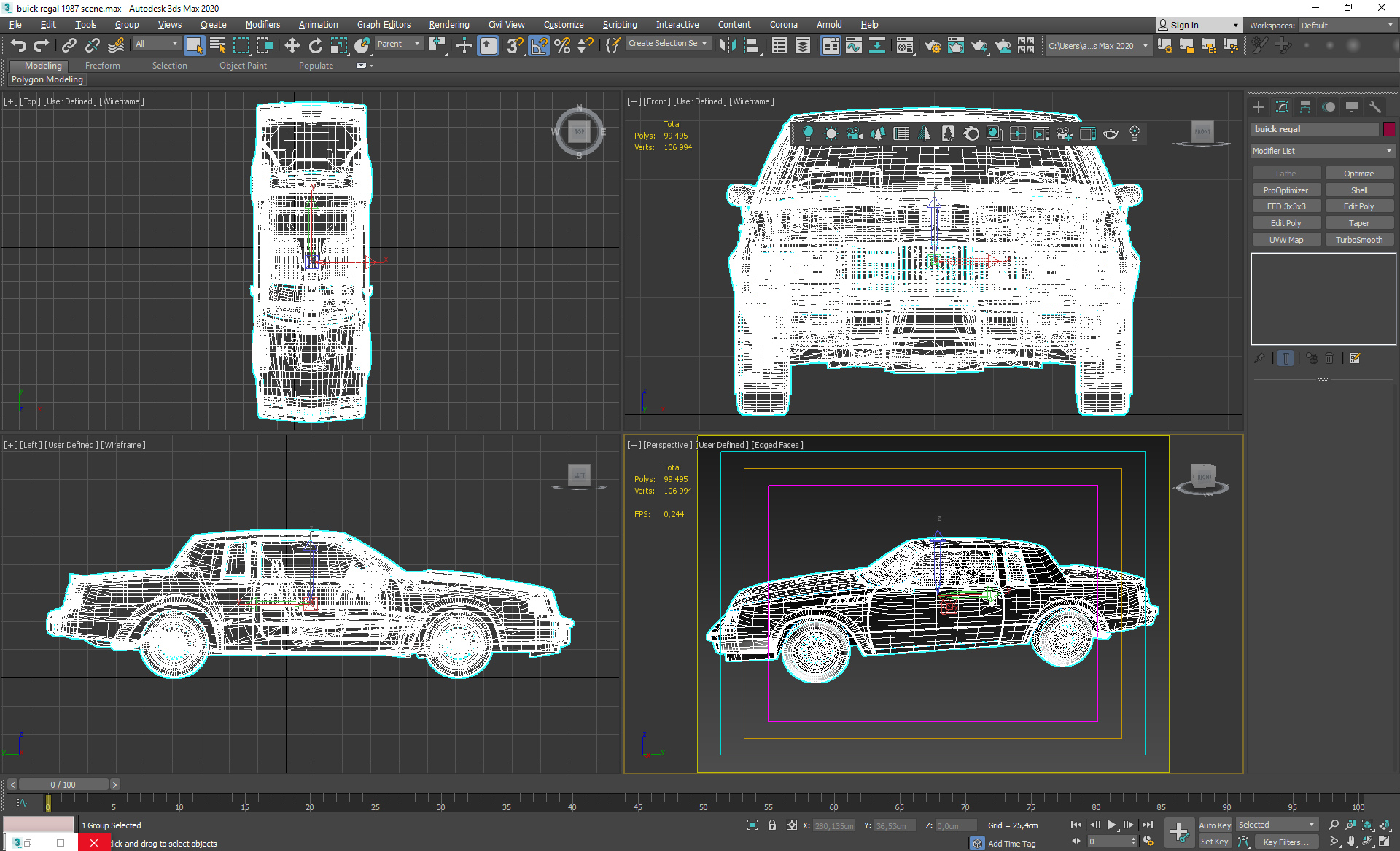This screenshot has width=1400, height=851.
Task: Click the Set Key button
Action: 1215,842
